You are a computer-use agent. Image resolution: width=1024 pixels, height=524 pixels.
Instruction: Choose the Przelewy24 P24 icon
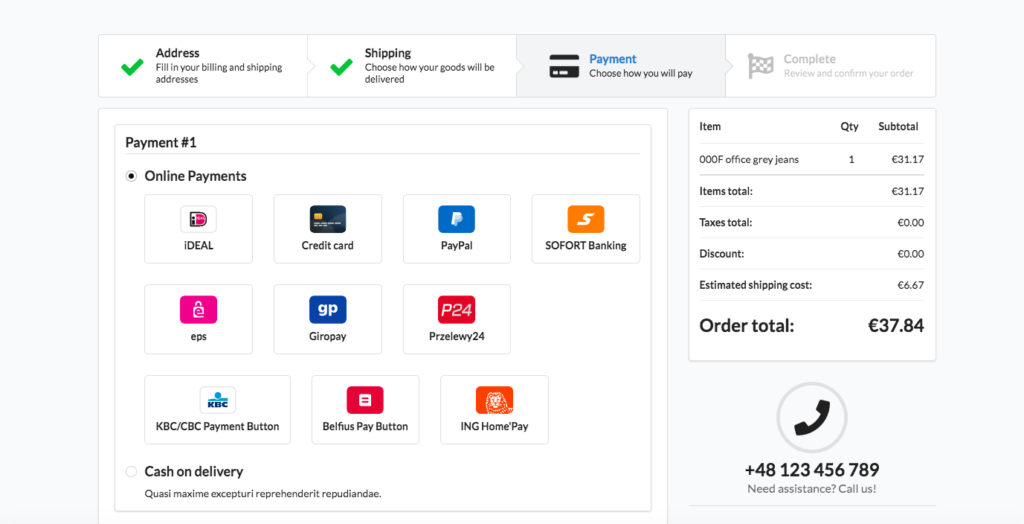click(456, 310)
